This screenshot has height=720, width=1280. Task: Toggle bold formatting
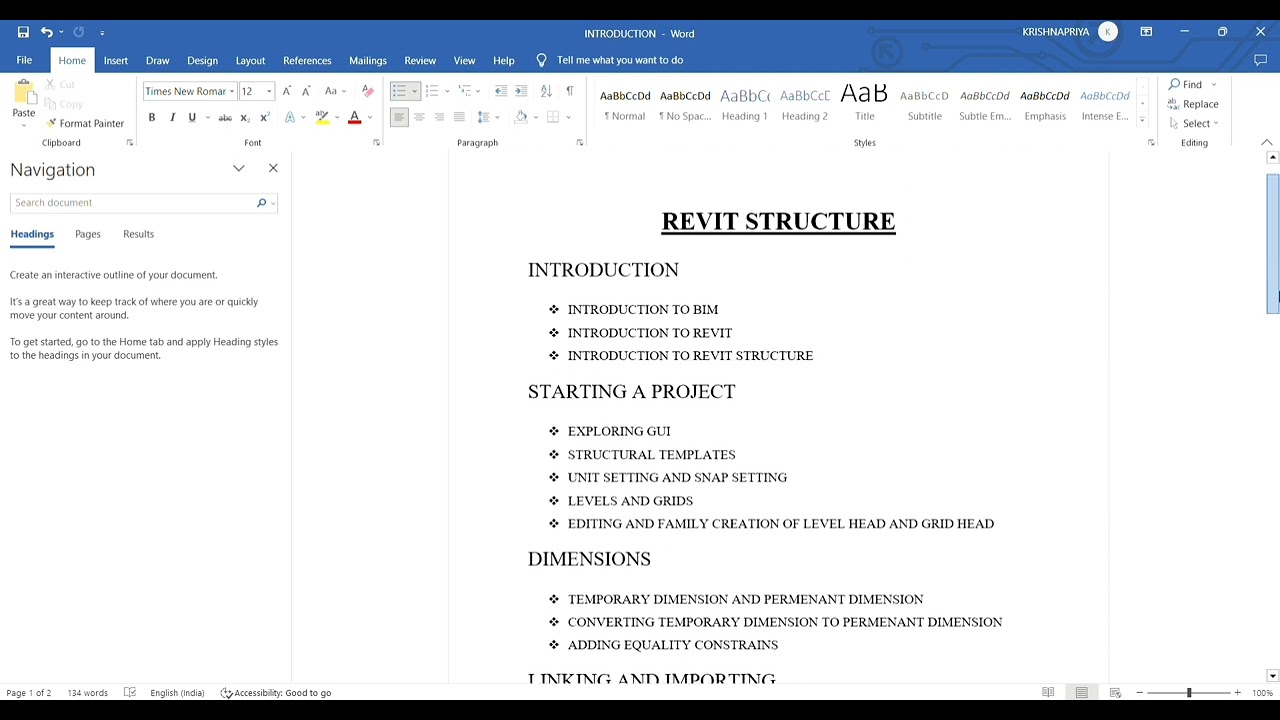(x=152, y=117)
